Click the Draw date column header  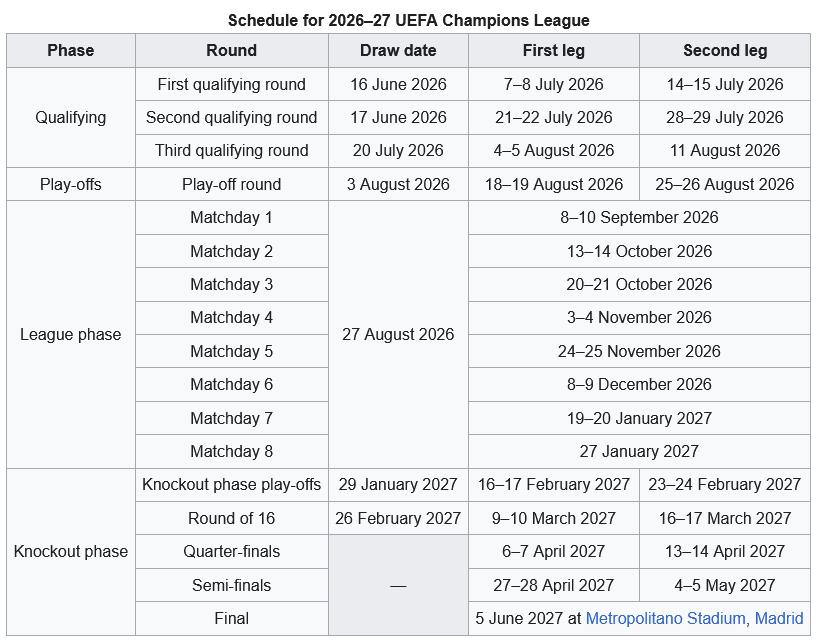click(x=398, y=51)
